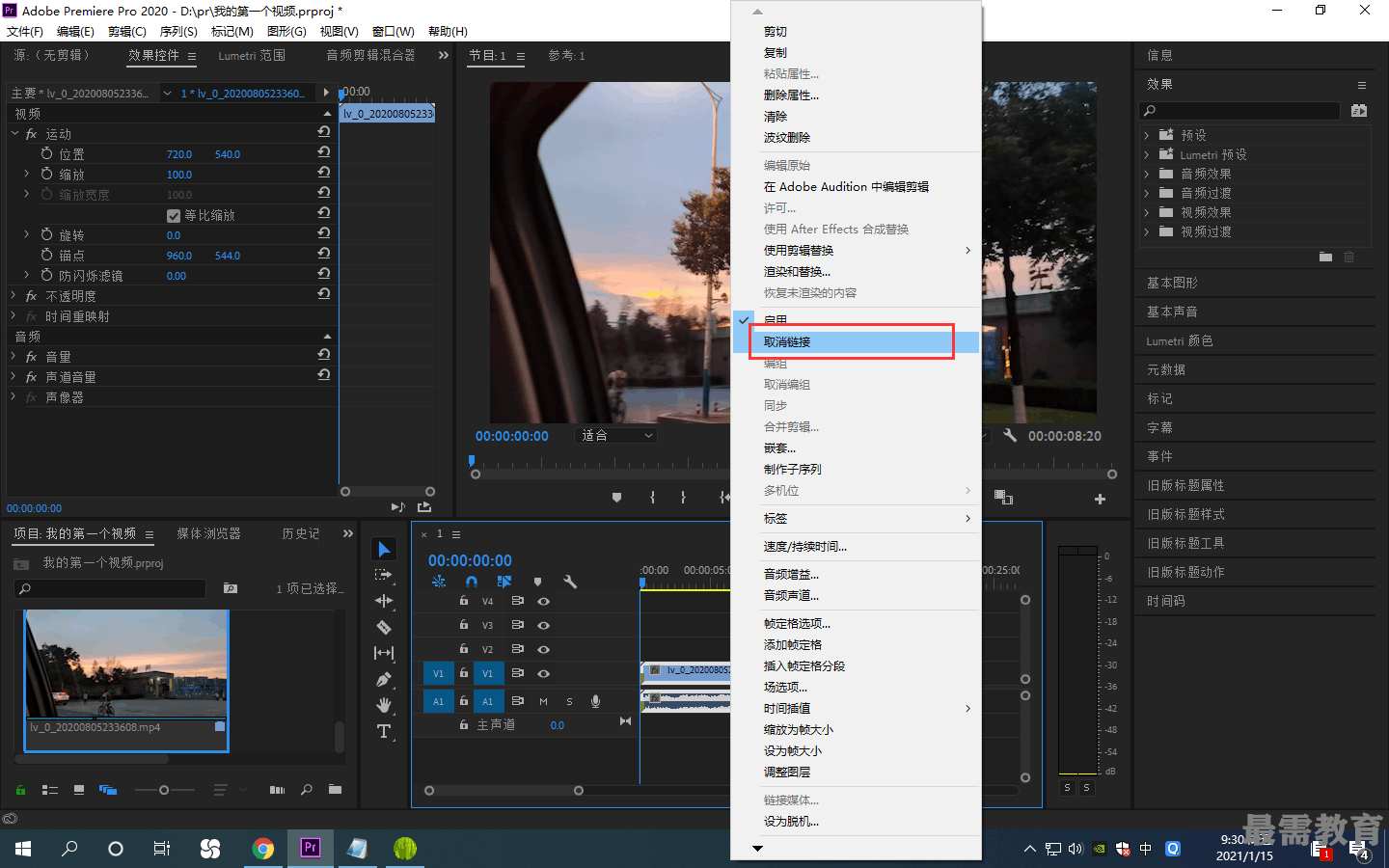Reset the 不透明度 effect
This screenshot has width=1389, height=868.
324,294
